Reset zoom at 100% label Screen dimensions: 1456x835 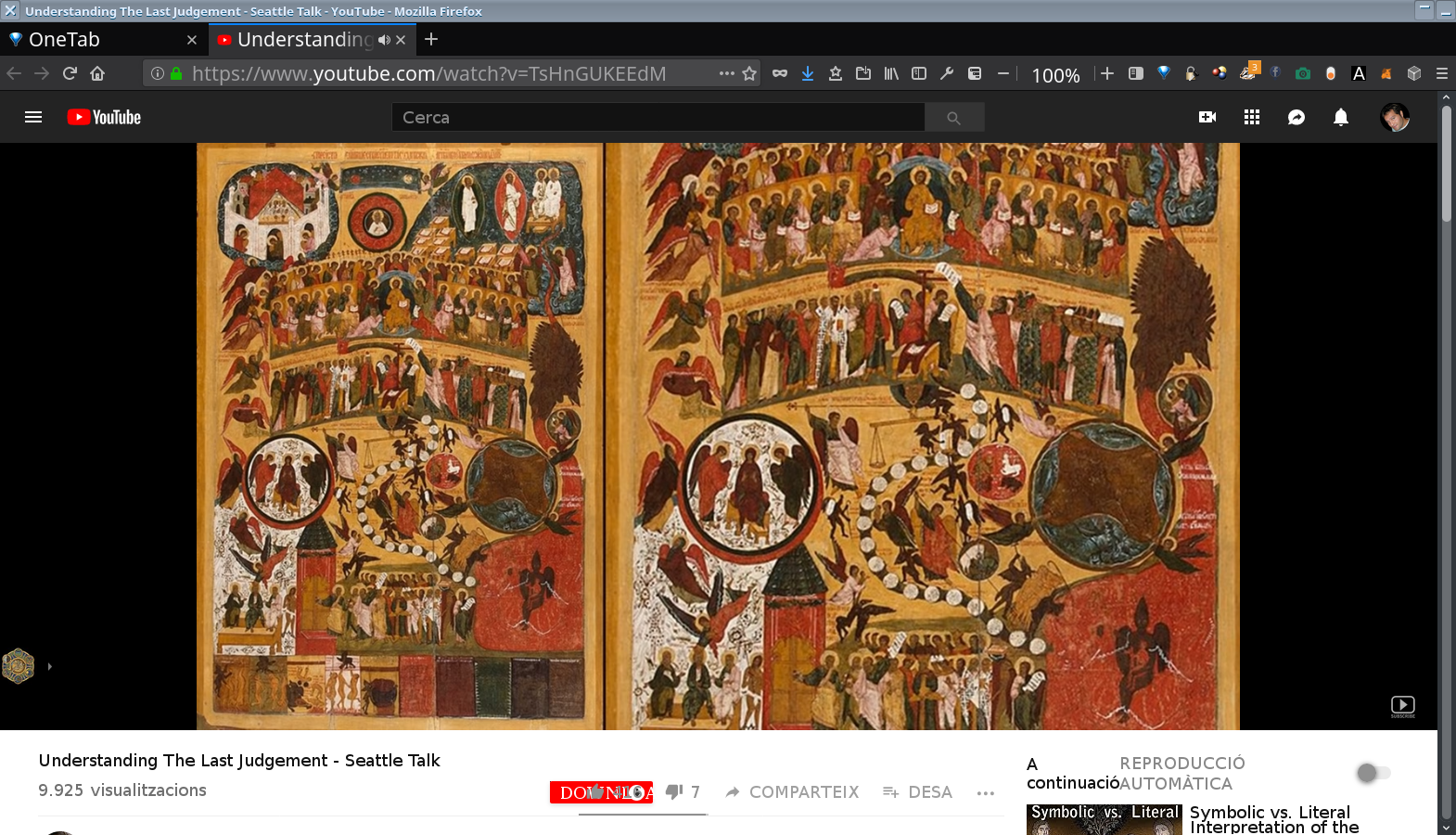(1055, 75)
